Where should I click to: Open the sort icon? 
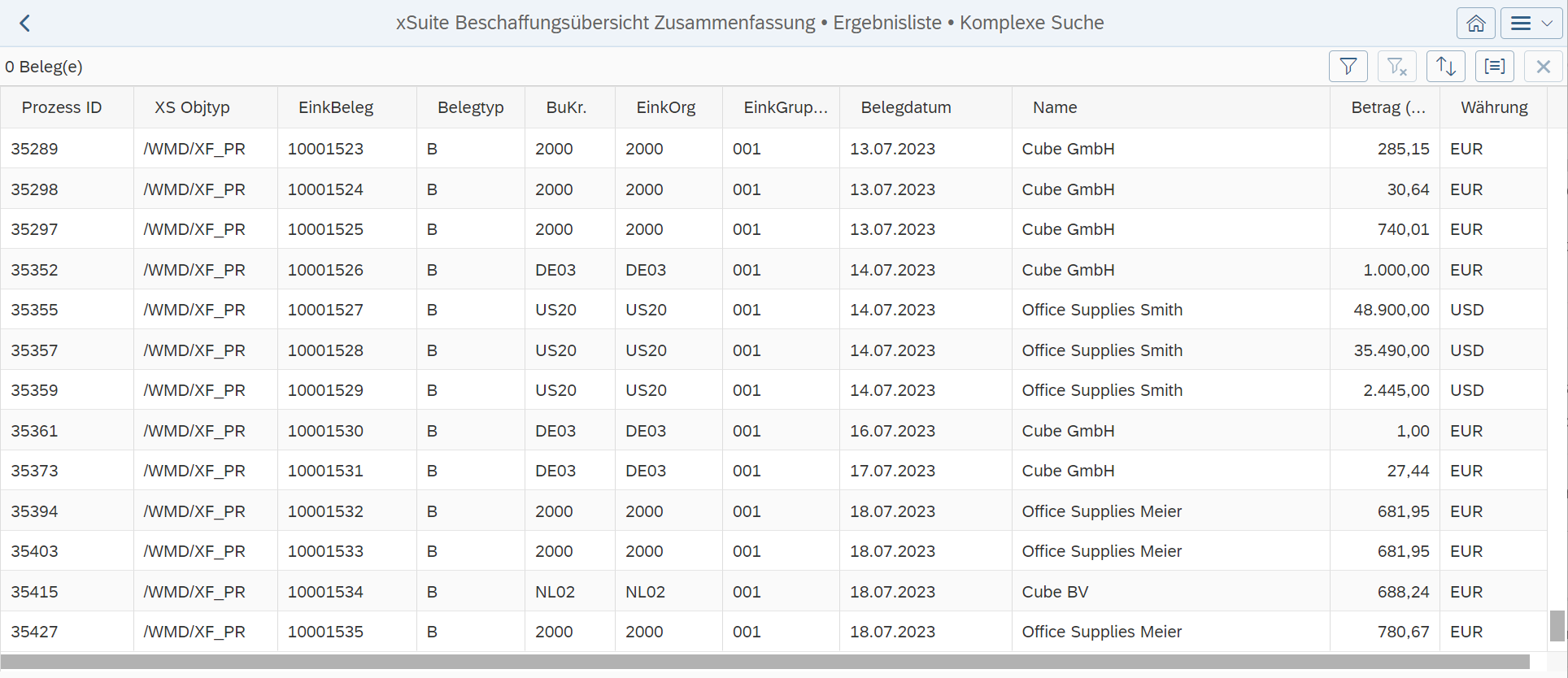coord(1445,66)
